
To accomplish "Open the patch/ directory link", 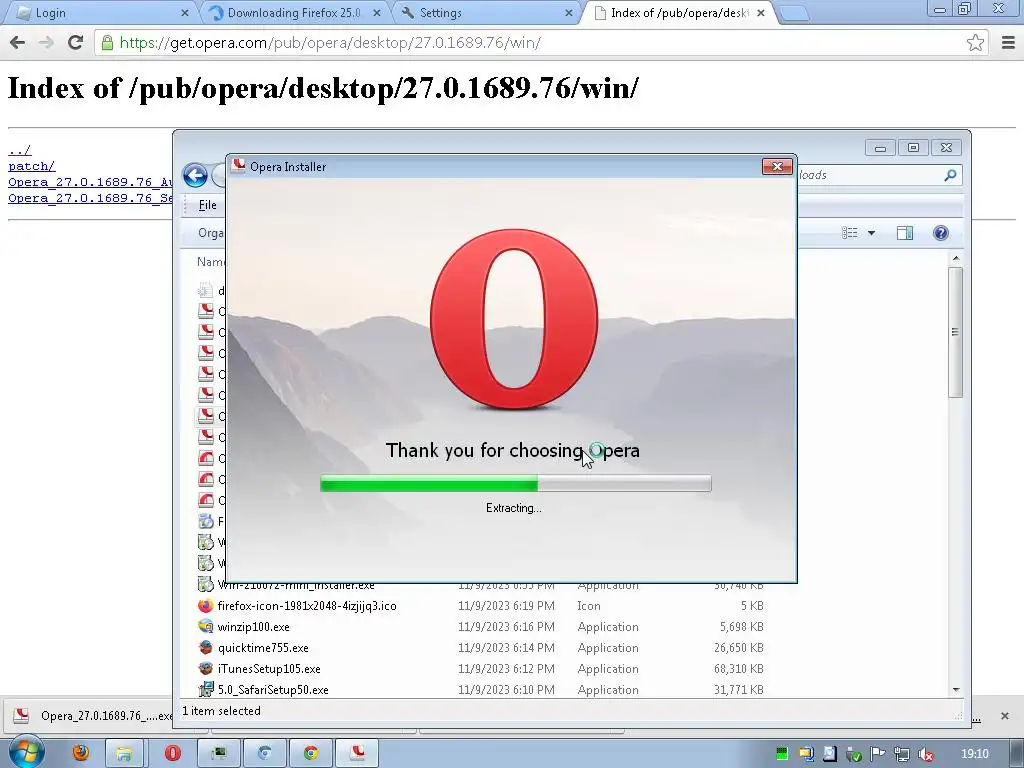I will pyautogui.click(x=31, y=167).
